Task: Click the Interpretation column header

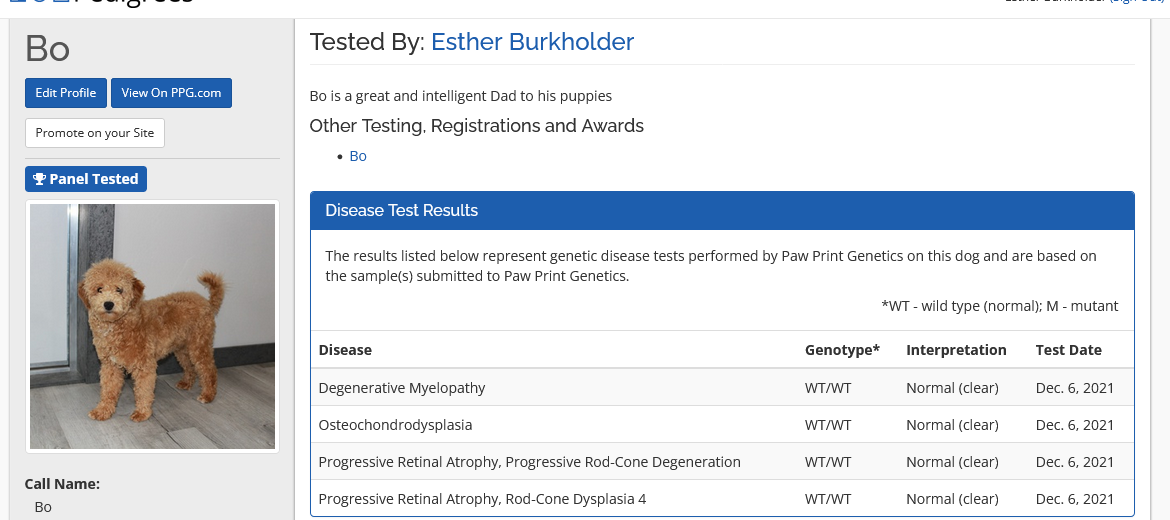Action: click(x=956, y=350)
